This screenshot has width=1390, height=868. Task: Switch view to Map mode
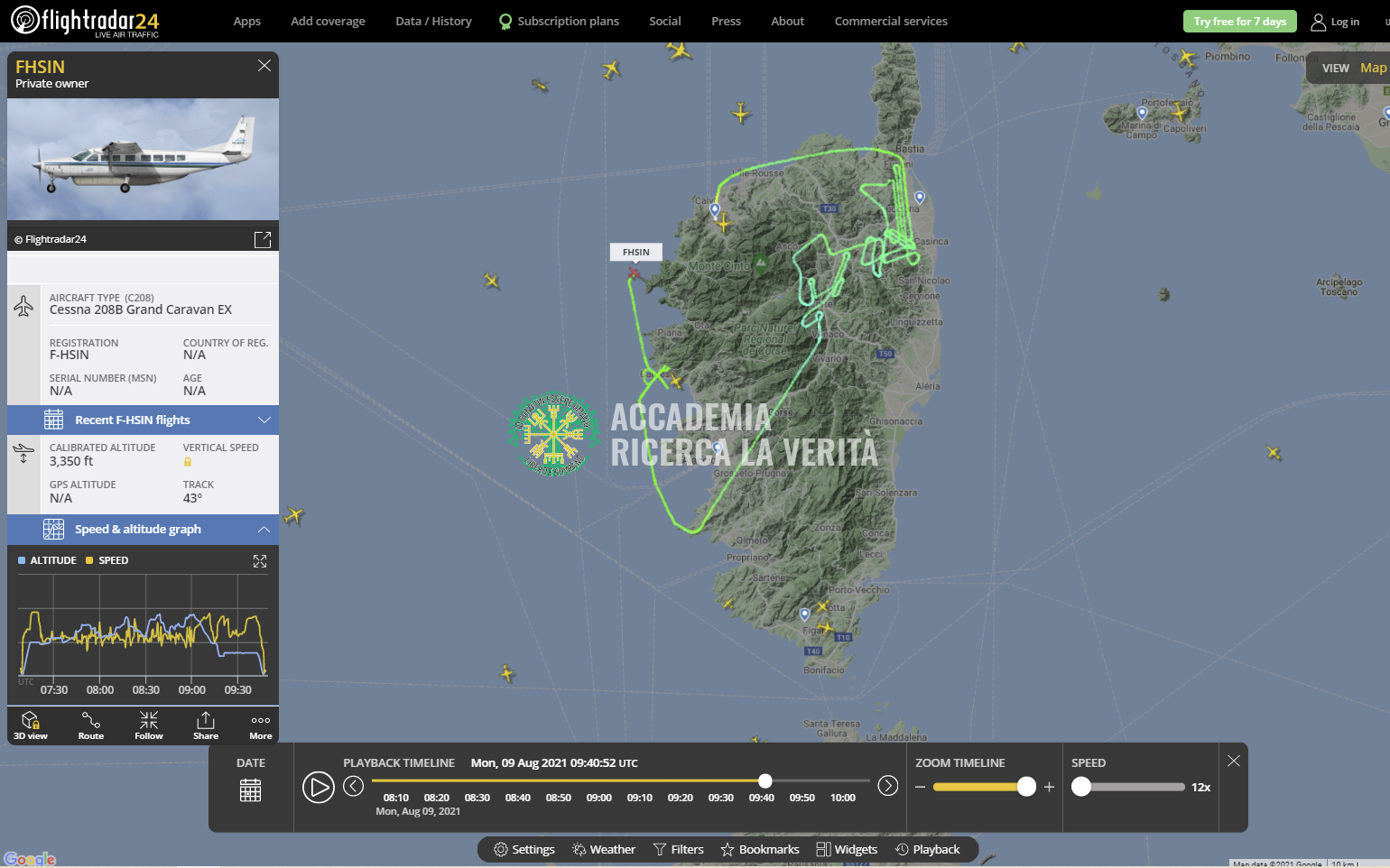[1372, 68]
